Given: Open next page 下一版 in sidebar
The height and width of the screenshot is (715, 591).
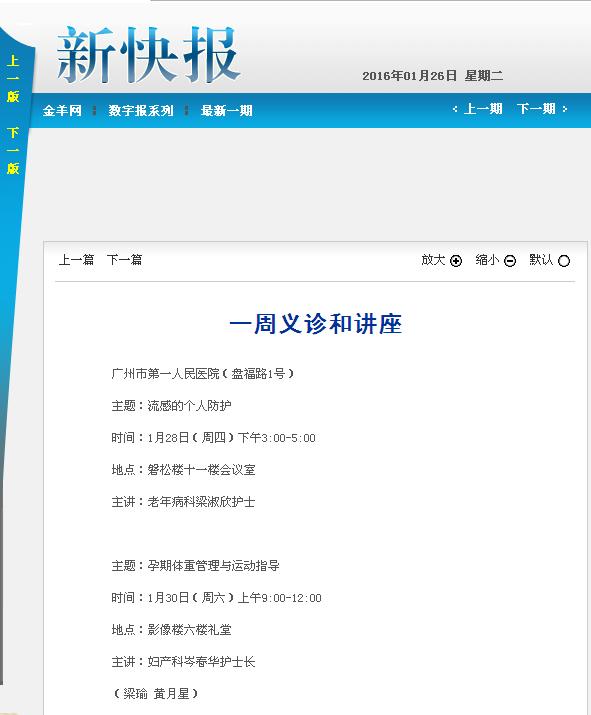Looking at the screenshot, I should [13, 151].
